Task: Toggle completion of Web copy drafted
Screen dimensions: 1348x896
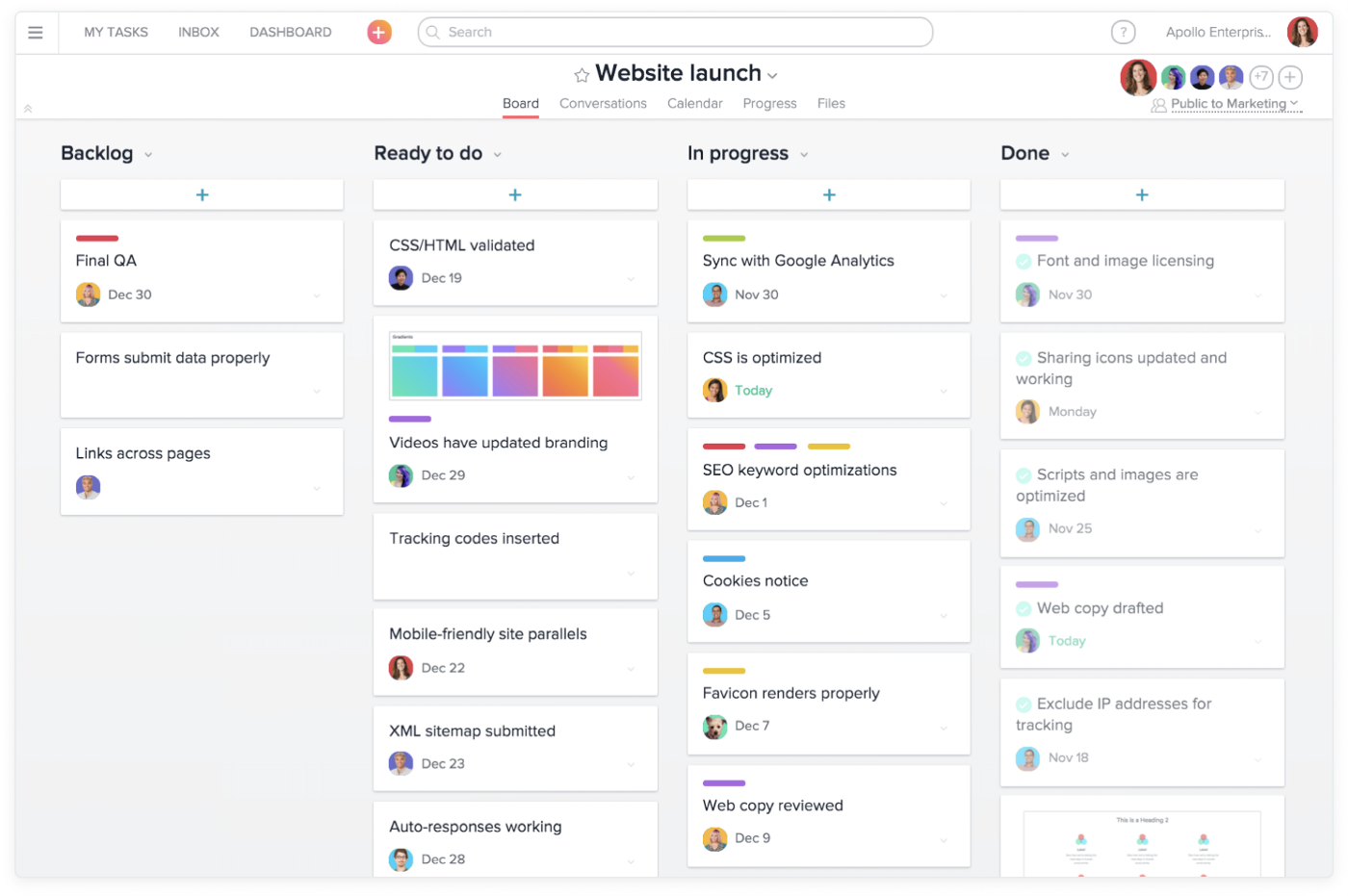Action: tap(1024, 609)
